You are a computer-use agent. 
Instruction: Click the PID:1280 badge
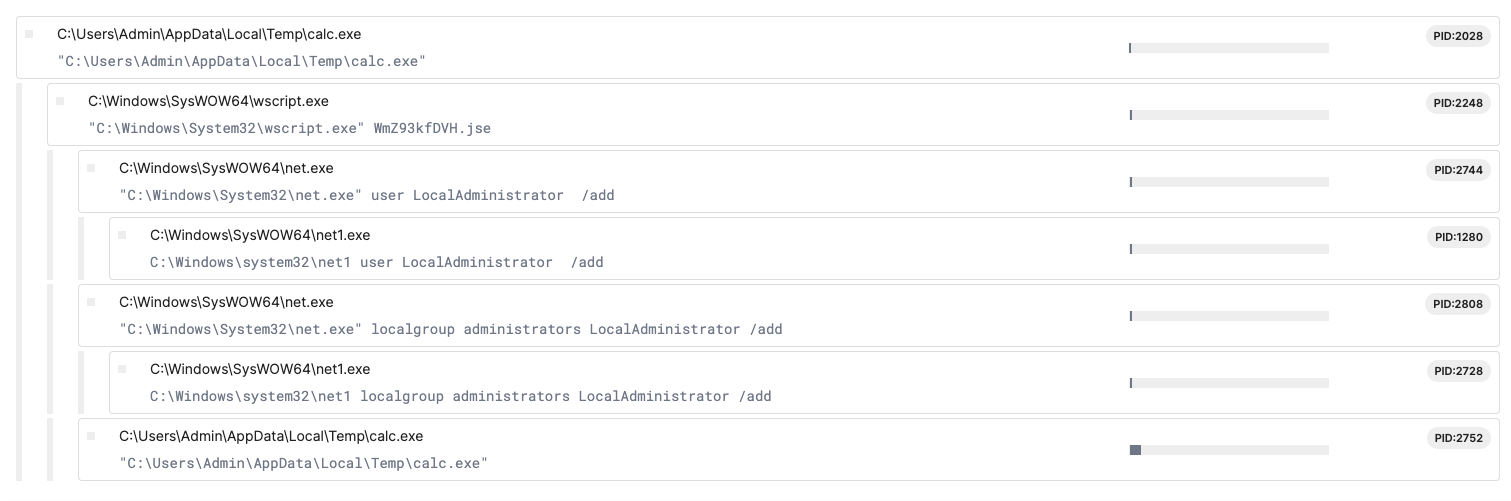[1458, 238]
